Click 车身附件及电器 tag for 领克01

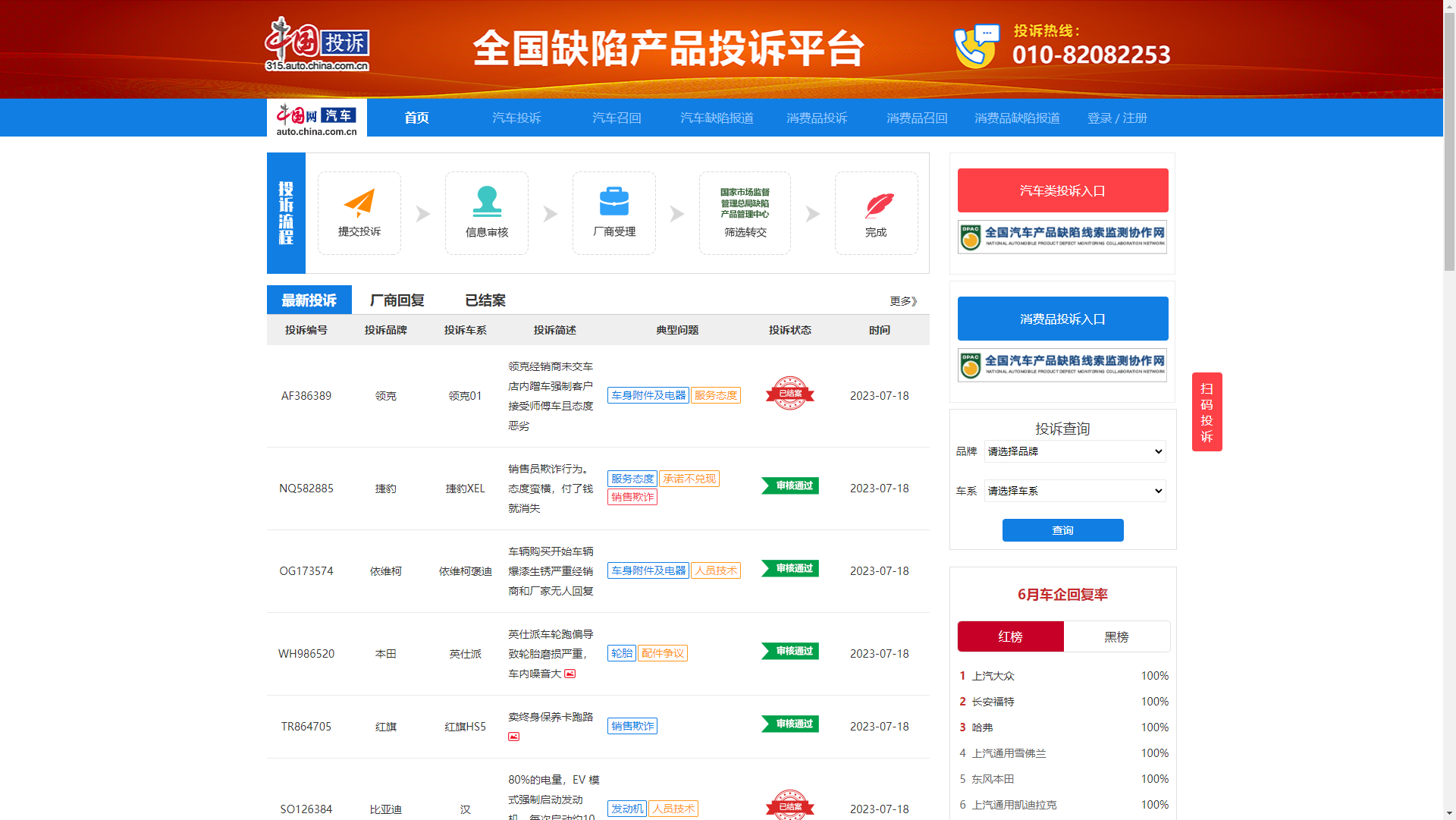tap(648, 395)
